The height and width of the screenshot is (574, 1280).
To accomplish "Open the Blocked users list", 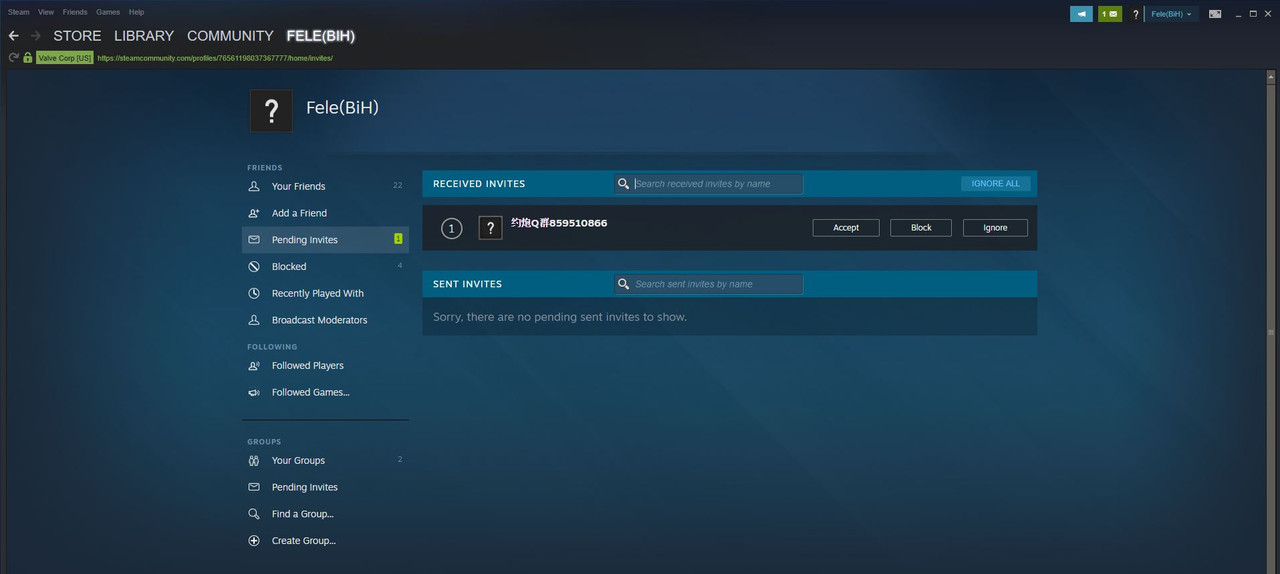I will (x=289, y=267).
